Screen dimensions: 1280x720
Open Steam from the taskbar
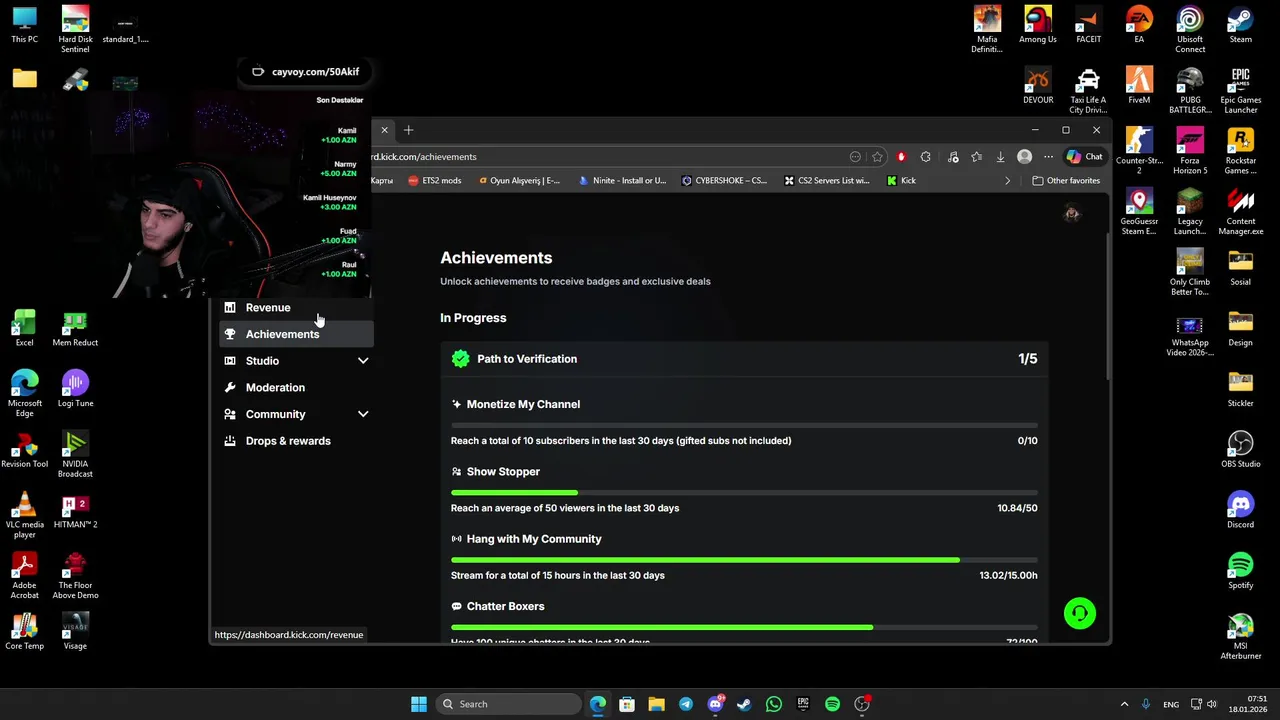pyautogui.click(x=744, y=704)
